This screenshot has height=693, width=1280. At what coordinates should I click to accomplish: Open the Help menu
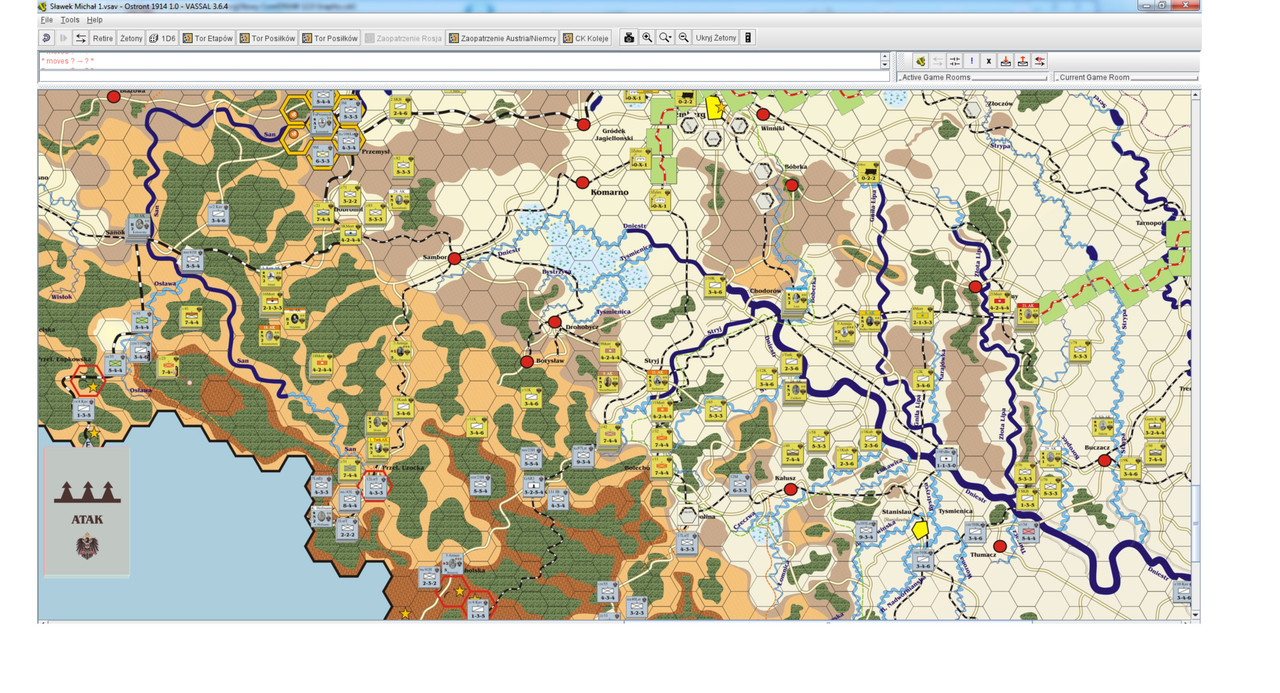click(x=94, y=20)
